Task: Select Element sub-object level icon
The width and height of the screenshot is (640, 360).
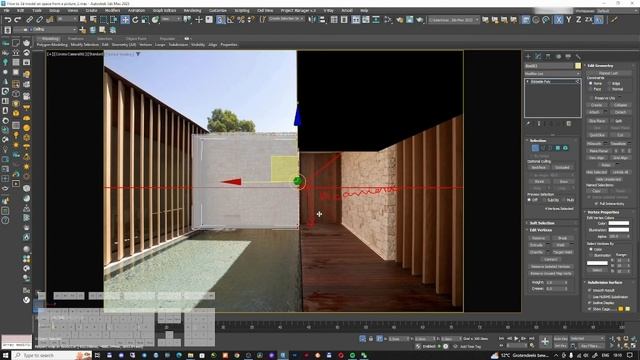Action: (565, 148)
